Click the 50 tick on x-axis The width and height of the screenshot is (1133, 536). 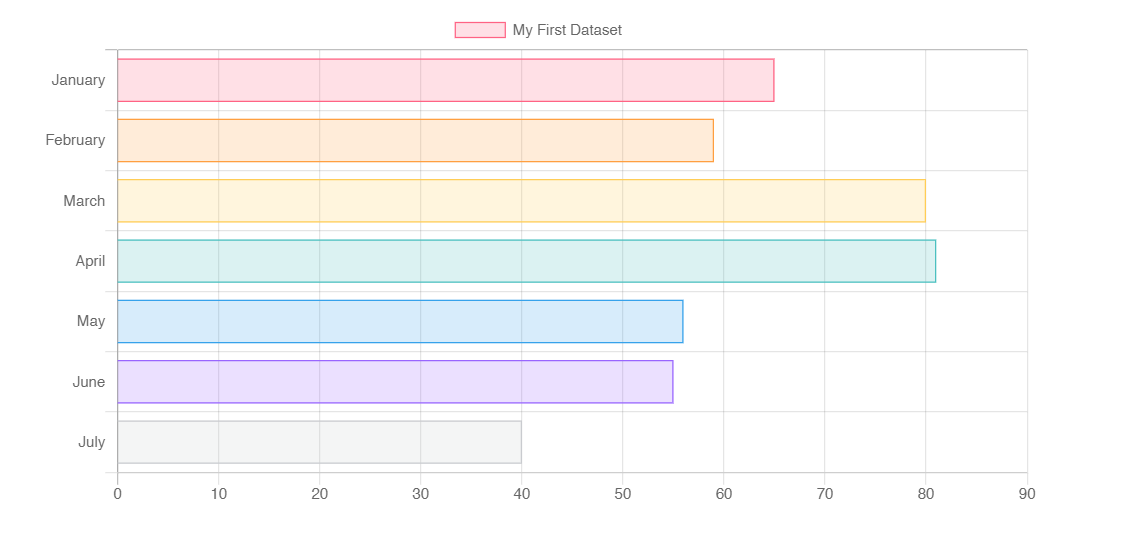click(x=622, y=494)
